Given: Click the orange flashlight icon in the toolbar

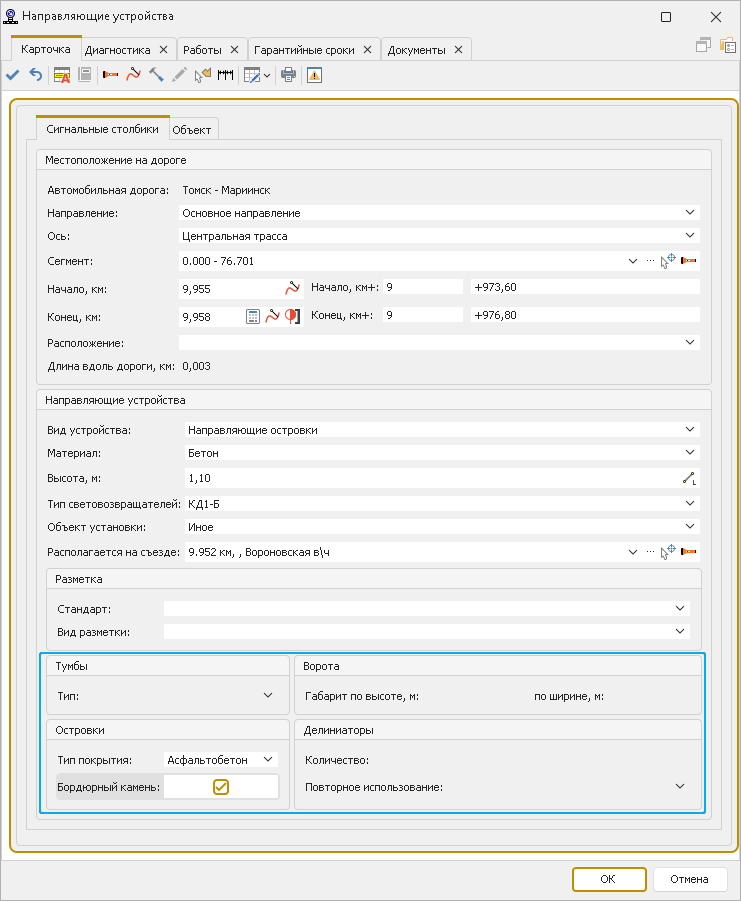Looking at the screenshot, I should (110, 75).
